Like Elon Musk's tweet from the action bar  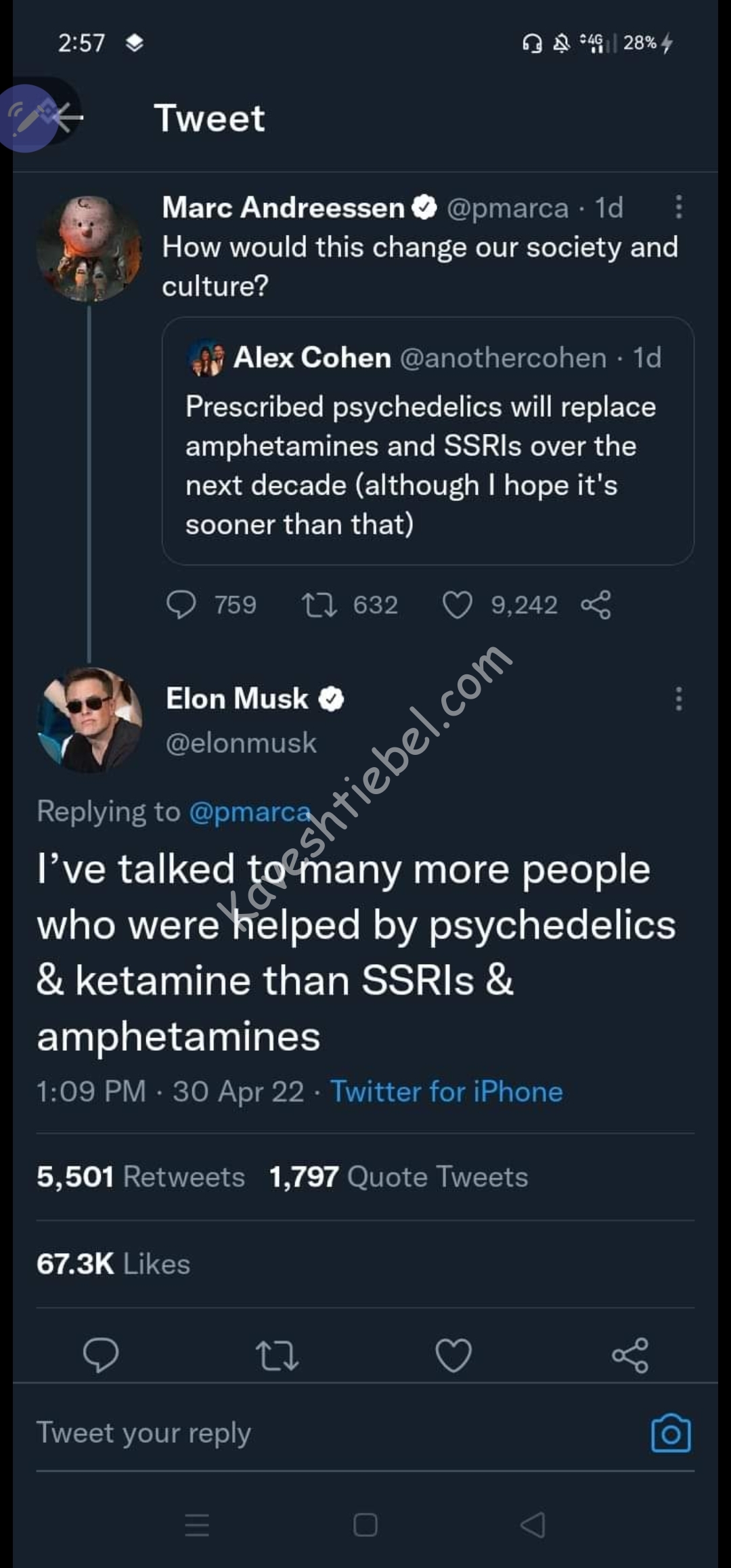[x=453, y=1355]
